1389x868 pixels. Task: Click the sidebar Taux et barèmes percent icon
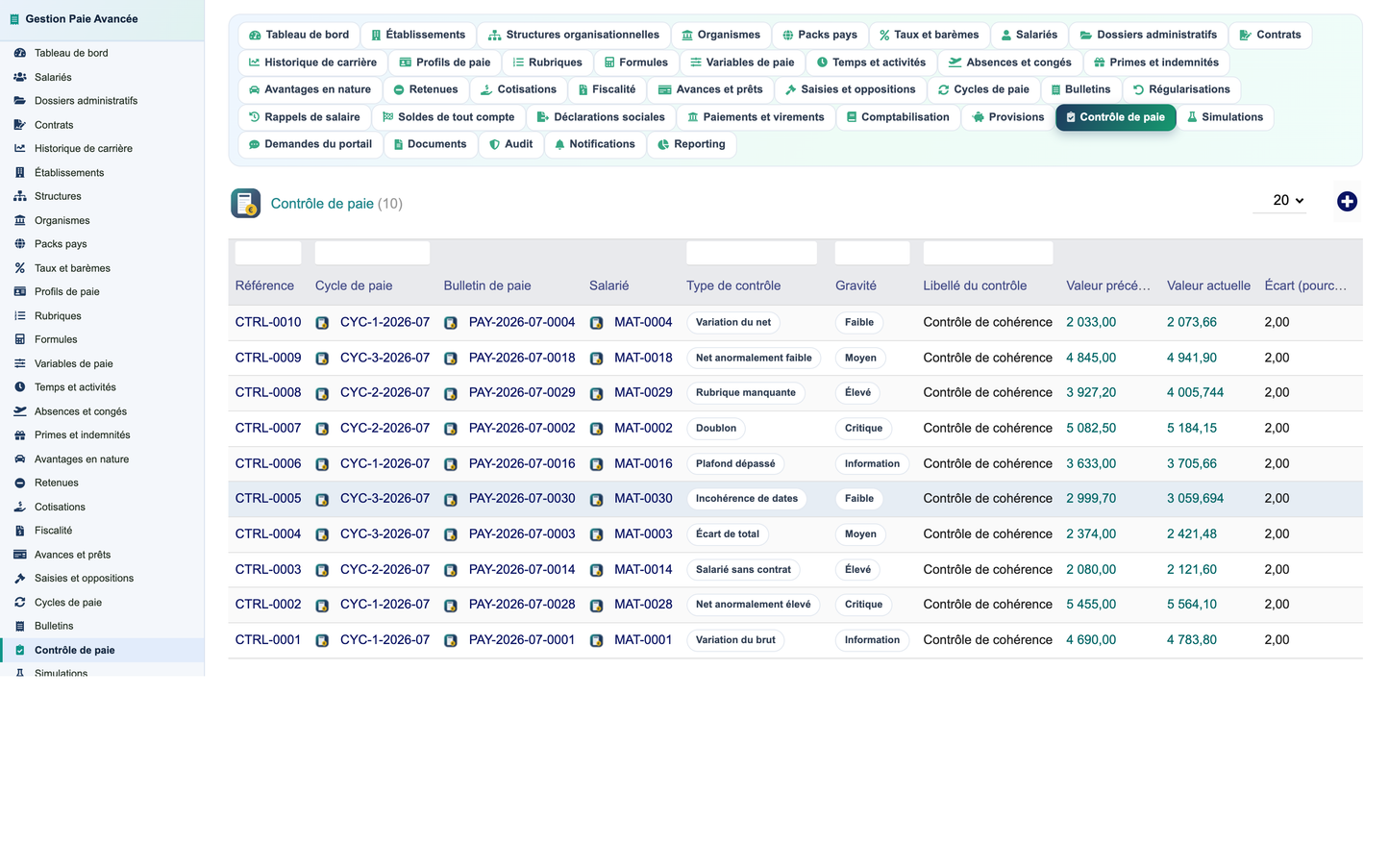click(x=20, y=268)
